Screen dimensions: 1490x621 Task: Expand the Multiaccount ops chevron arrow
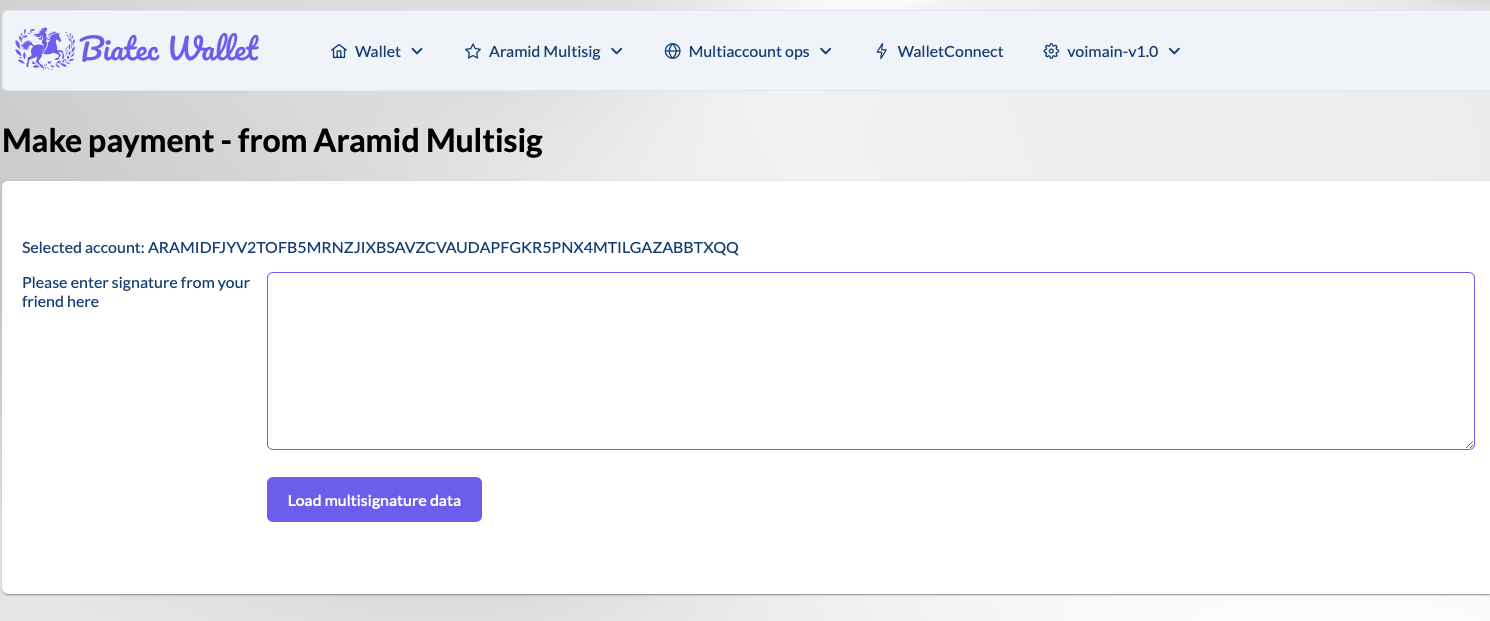(x=826, y=51)
